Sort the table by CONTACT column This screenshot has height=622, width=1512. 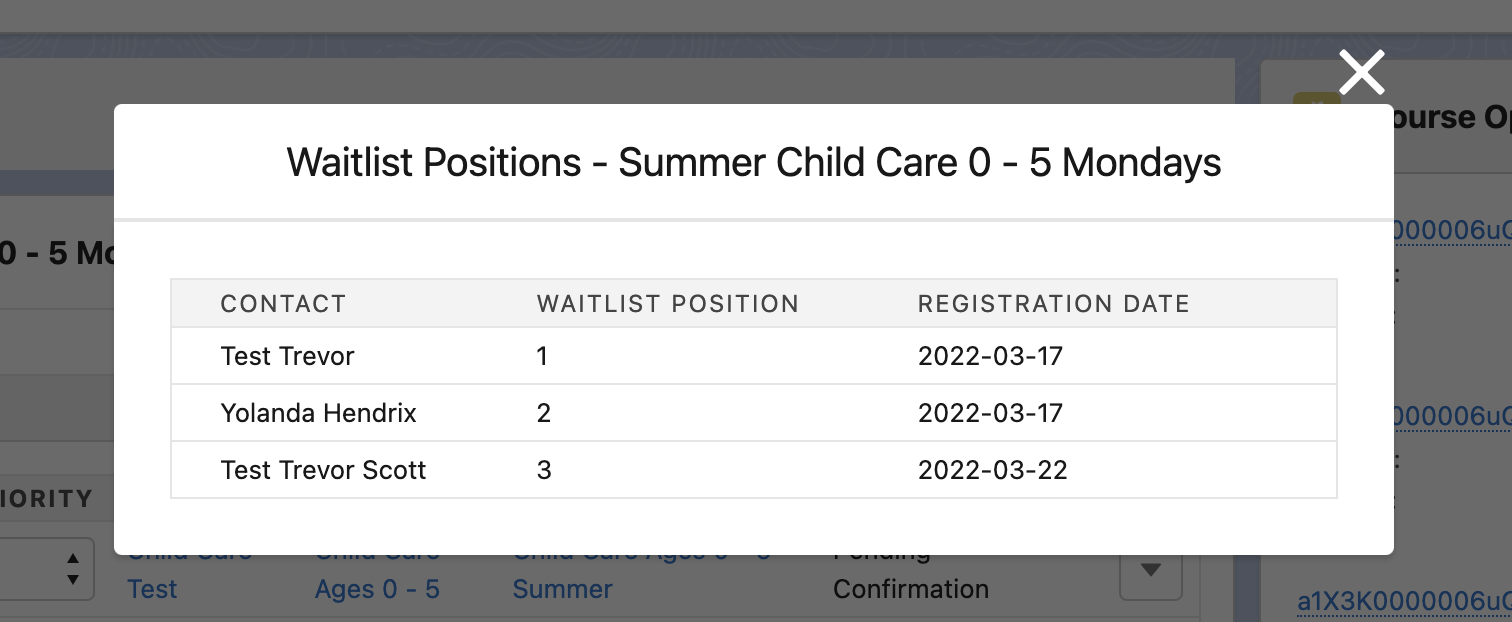pyautogui.click(x=283, y=303)
